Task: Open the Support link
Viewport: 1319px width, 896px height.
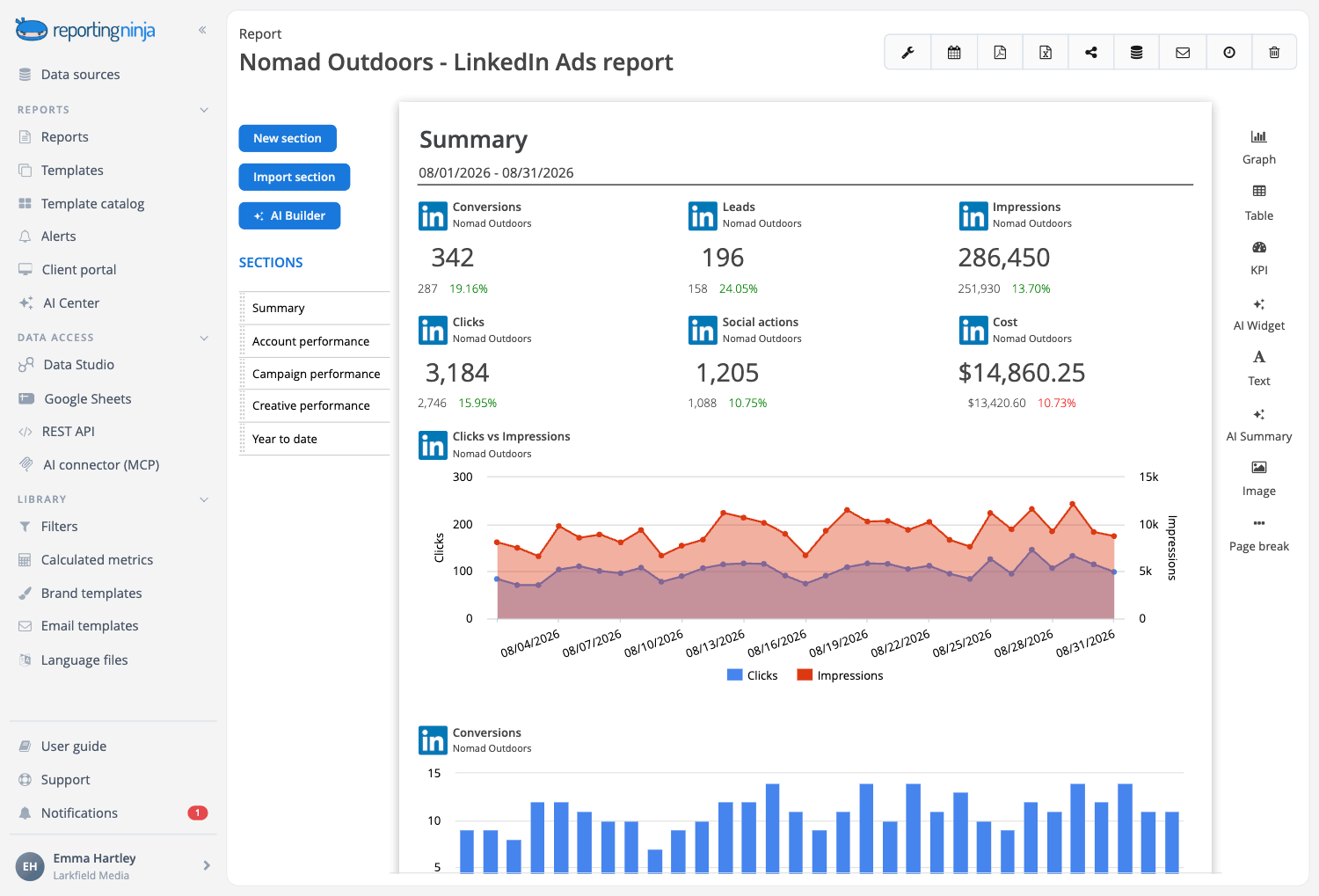Action: 65,780
